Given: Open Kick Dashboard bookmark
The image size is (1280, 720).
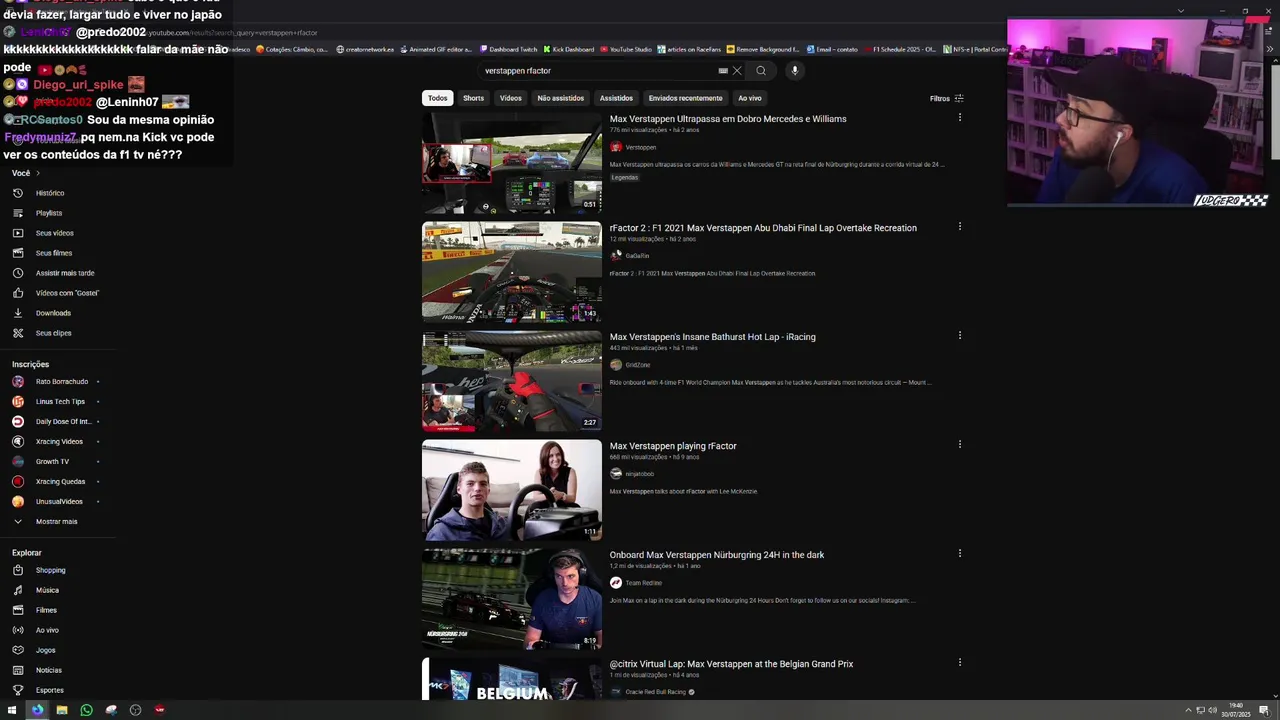Looking at the screenshot, I should pos(568,49).
